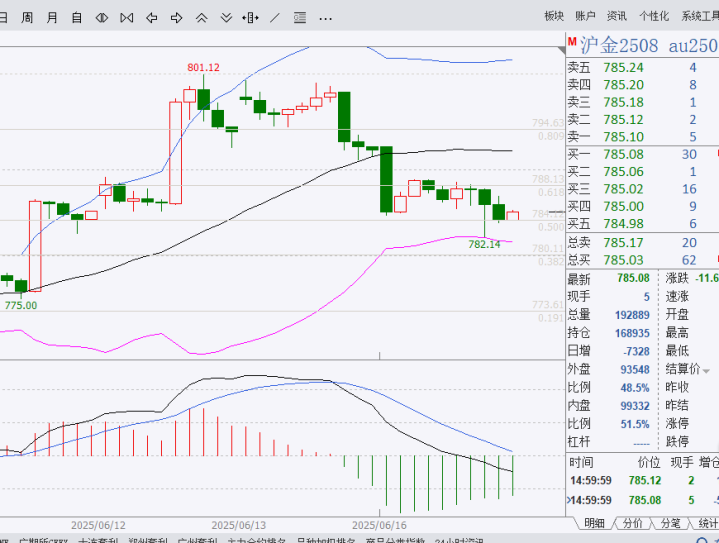Click the red M marker beside 沪金2508

572,44
